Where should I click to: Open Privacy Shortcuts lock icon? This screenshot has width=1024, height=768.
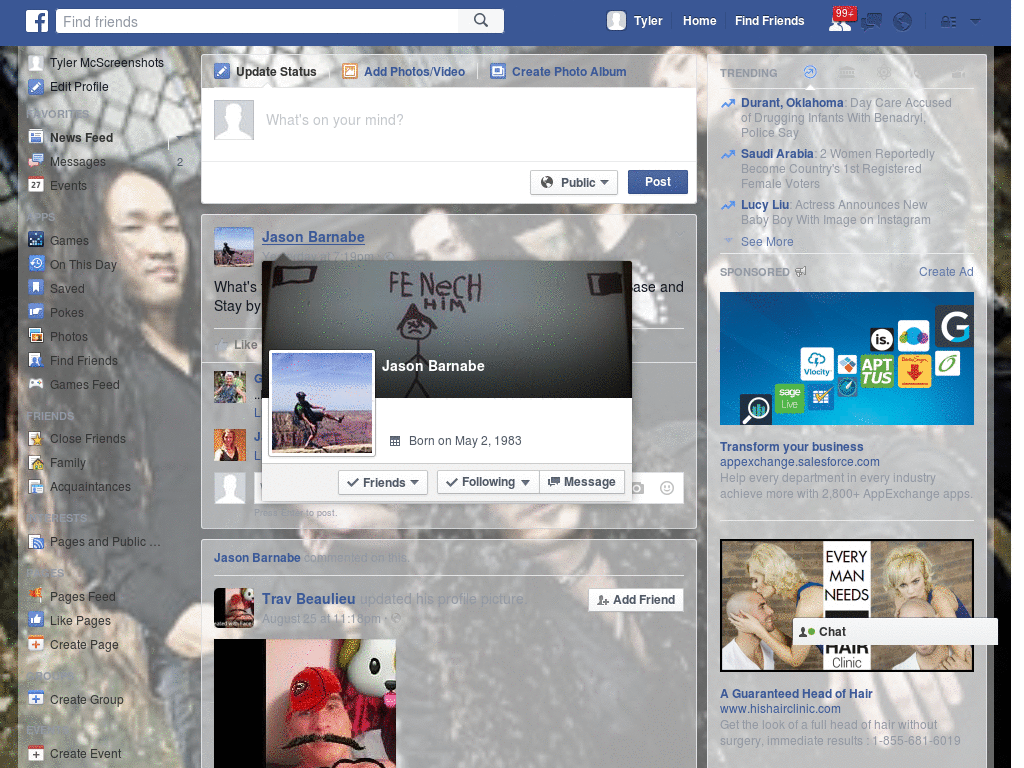pos(949,21)
